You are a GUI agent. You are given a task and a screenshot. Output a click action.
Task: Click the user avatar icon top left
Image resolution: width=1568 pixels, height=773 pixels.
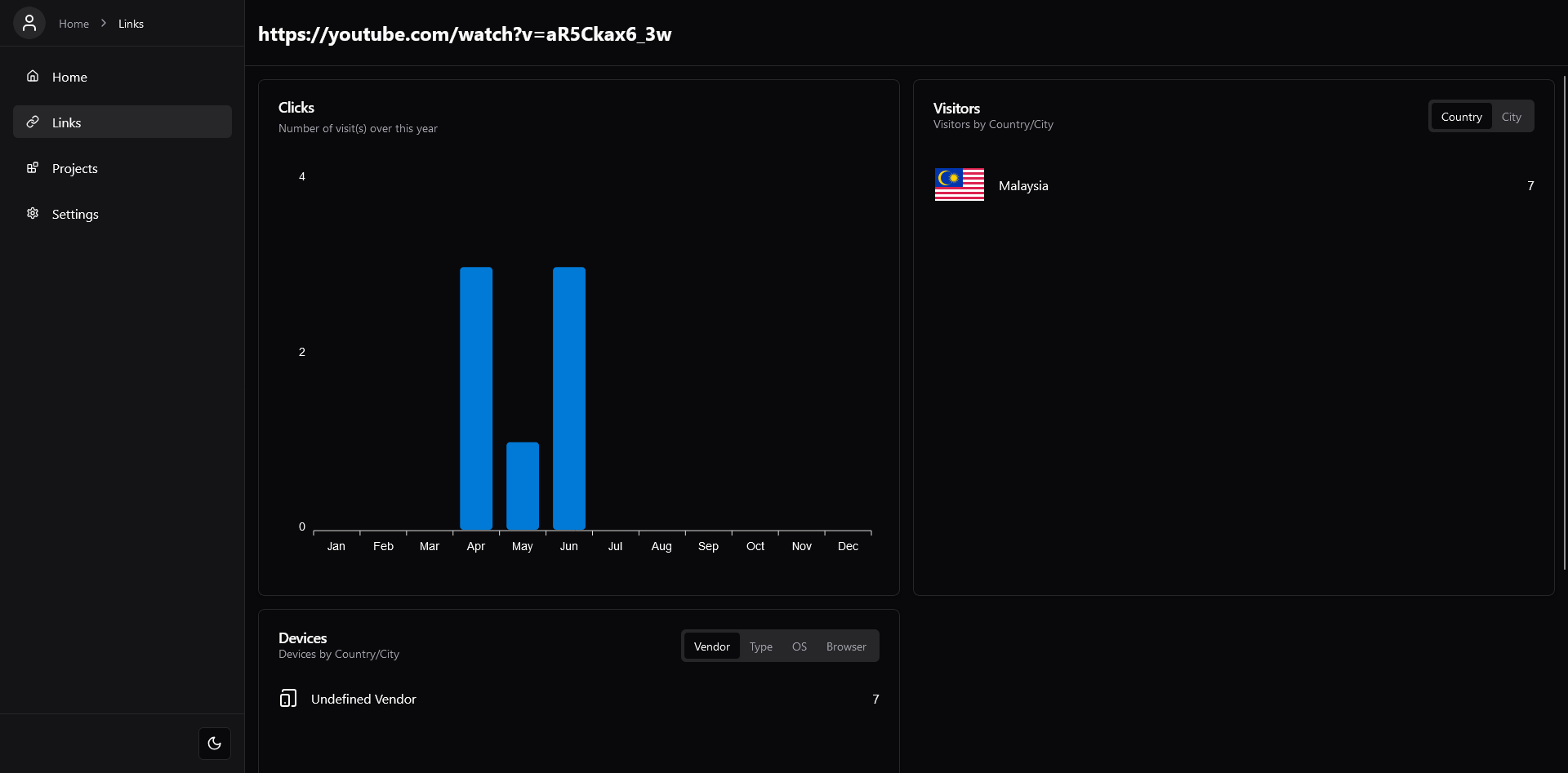coord(29,23)
